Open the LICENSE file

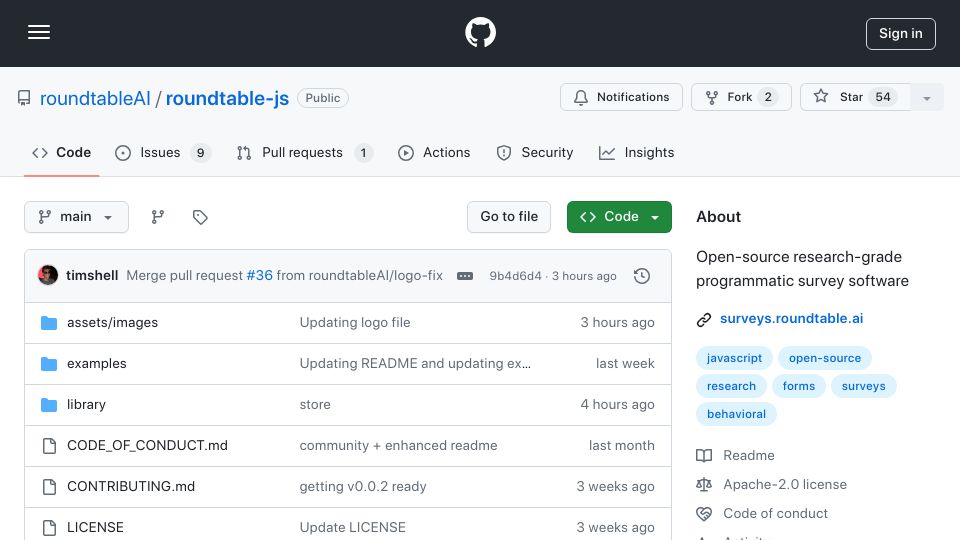click(96, 527)
